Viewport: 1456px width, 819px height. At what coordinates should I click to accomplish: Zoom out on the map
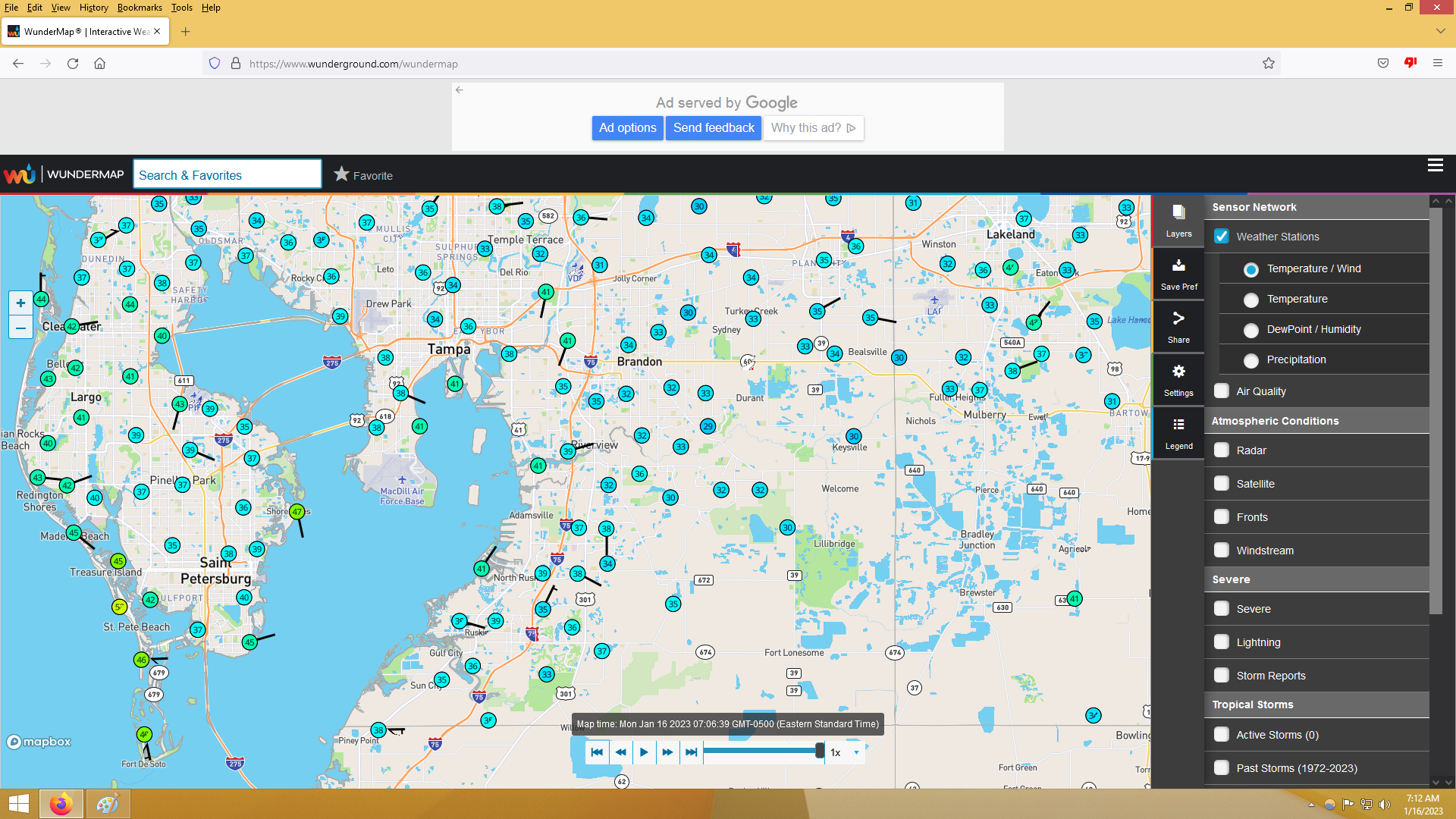20,328
